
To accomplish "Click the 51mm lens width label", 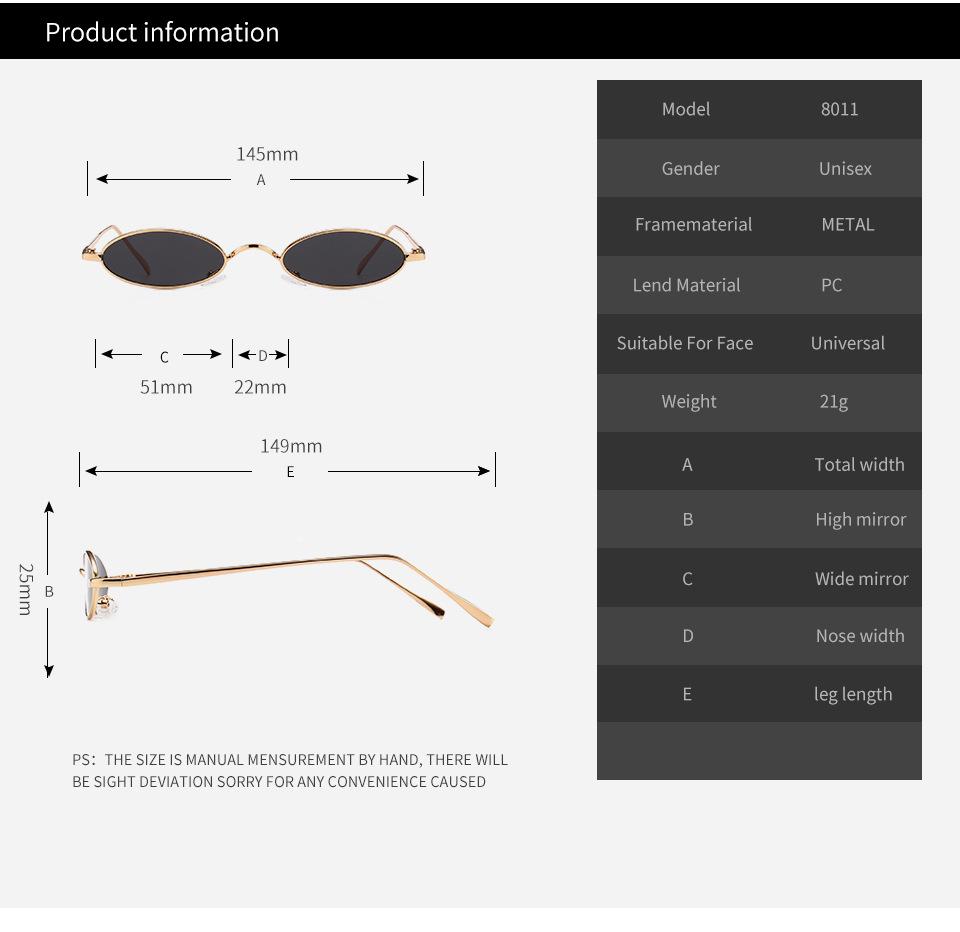I will point(166,387).
